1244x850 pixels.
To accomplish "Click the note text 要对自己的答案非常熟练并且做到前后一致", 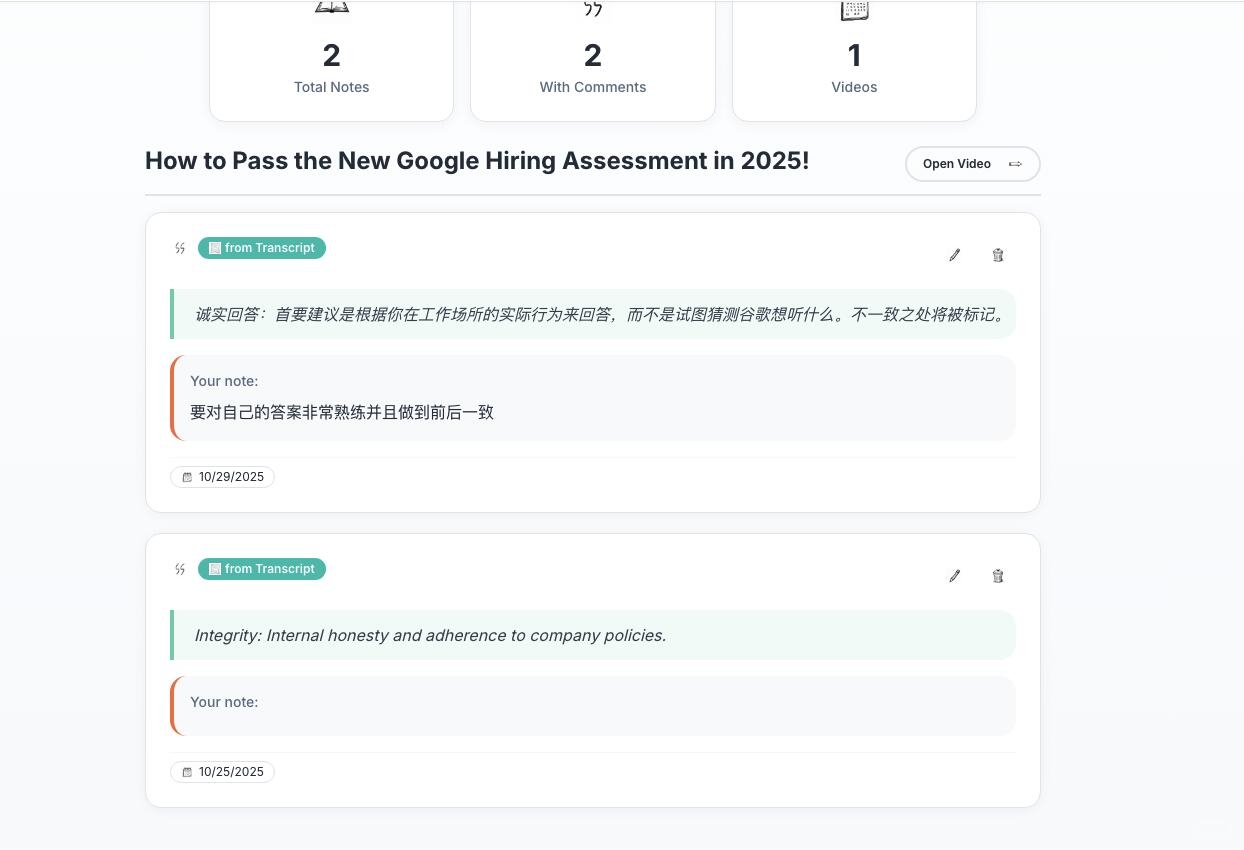I will click(x=342, y=412).
